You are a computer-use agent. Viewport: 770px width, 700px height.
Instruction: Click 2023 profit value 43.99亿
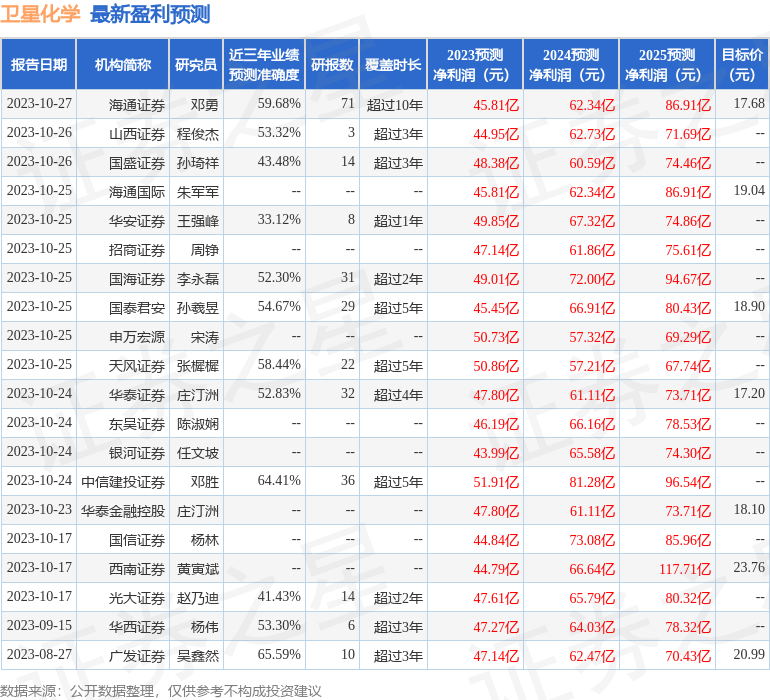tap(496, 452)
